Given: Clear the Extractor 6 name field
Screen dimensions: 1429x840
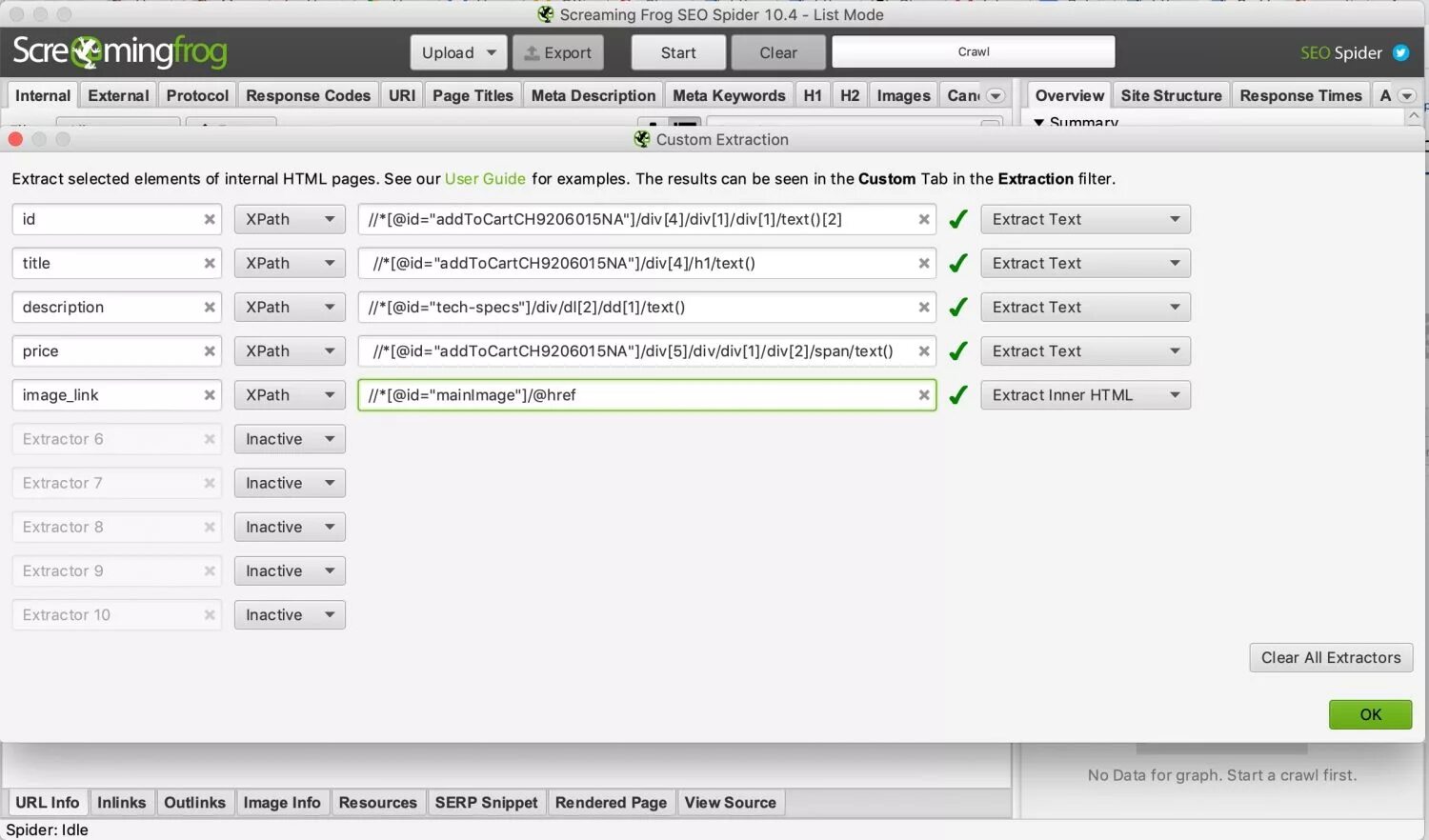Looking at the screenshot, I should [x=210, y=439].
